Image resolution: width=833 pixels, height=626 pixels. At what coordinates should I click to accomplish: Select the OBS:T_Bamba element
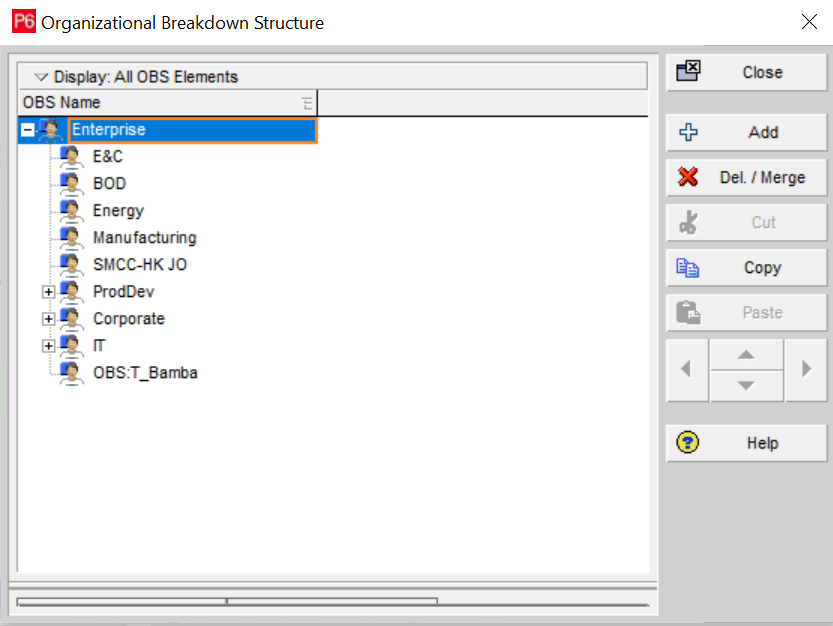(146, 373)
